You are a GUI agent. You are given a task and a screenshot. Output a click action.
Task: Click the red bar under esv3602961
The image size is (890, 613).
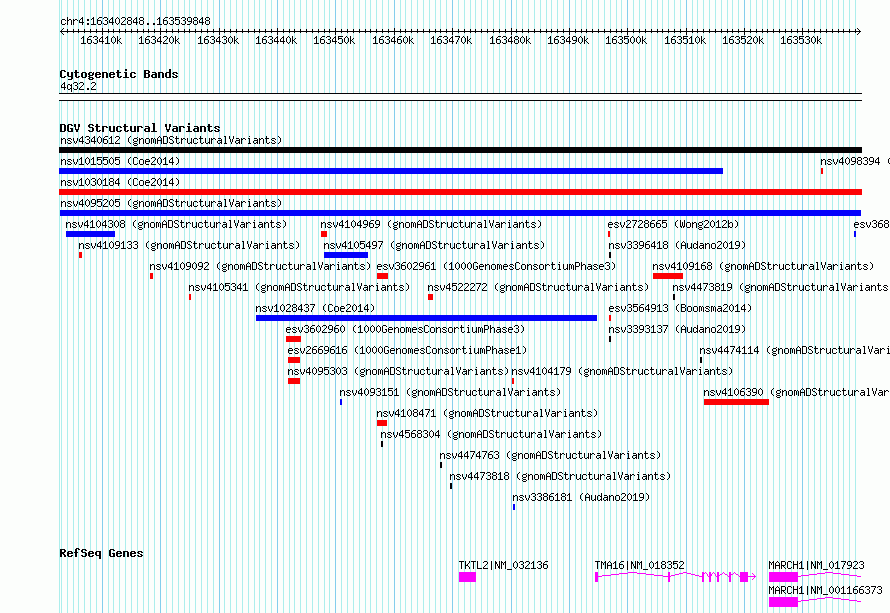tap(383, 276)
